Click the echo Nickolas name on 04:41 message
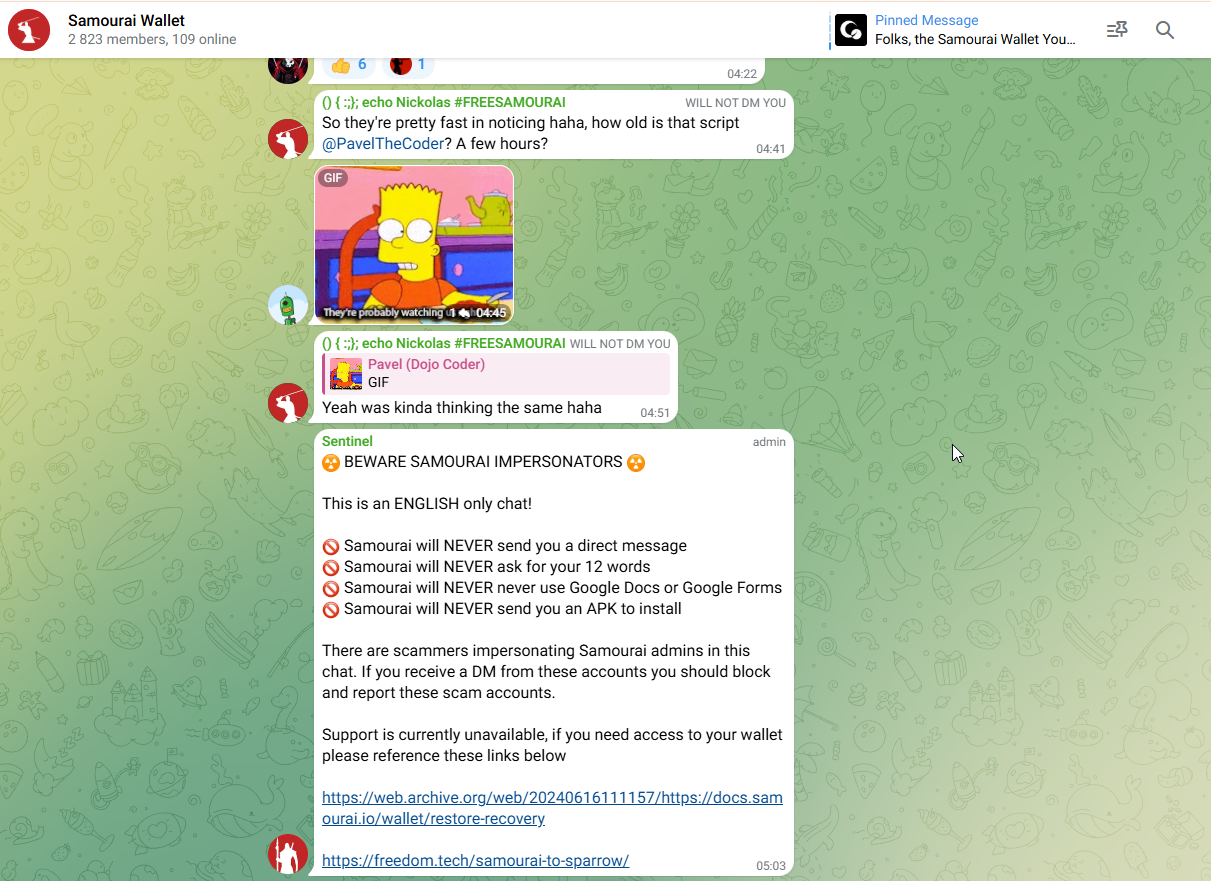 pyautogui.click(x=444, y=102)
